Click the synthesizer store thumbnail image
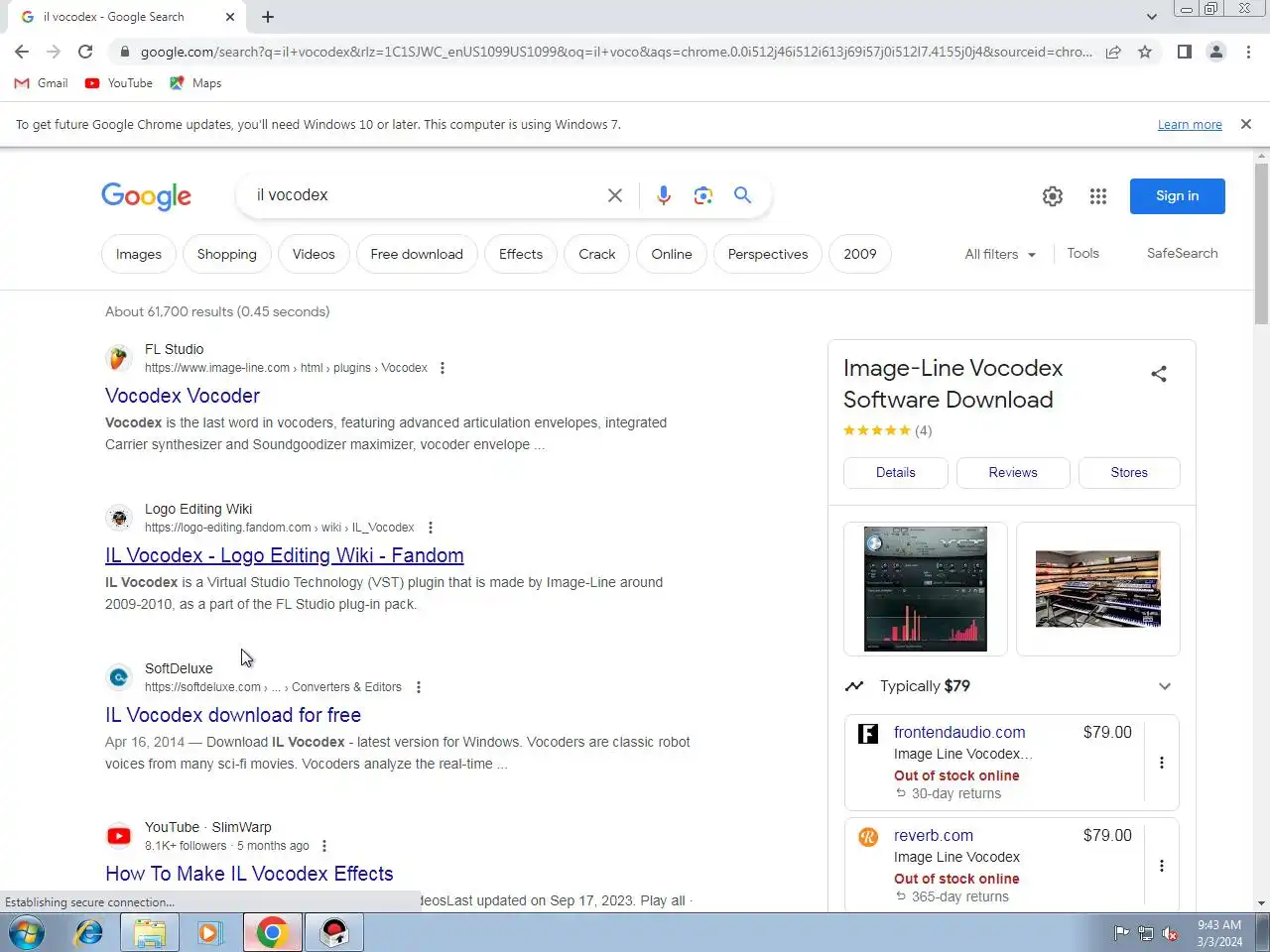 [x=1098, y=589]
